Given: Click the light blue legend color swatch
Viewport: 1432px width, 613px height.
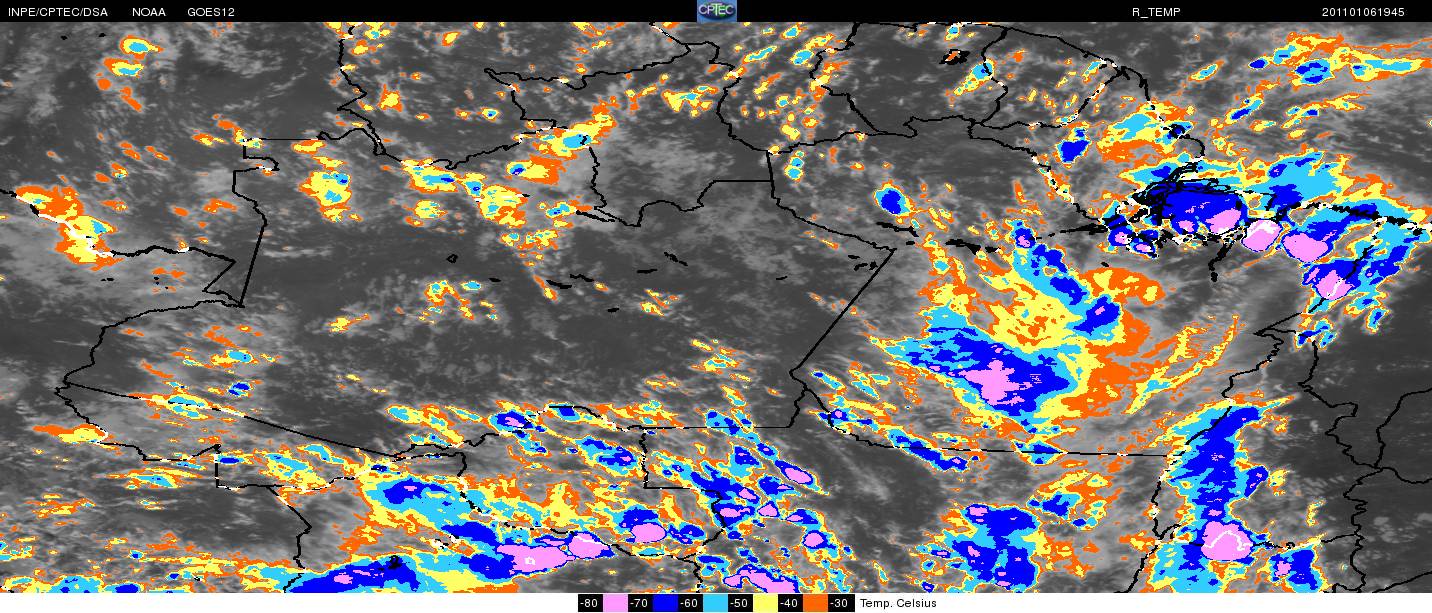Looking at the screenshot, I should click(x=715, y=603).
